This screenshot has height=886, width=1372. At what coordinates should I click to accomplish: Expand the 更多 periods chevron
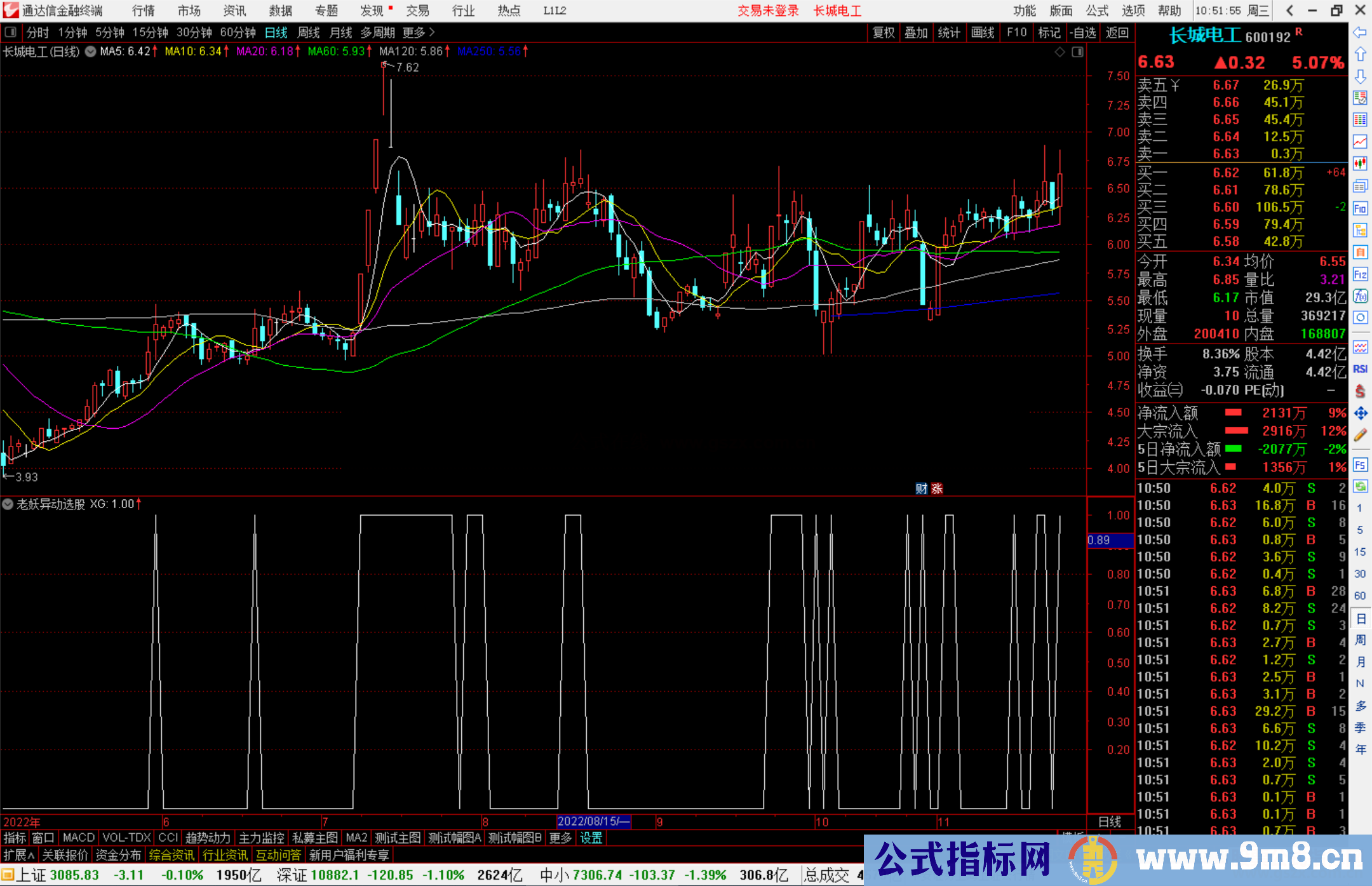(432, 32)
